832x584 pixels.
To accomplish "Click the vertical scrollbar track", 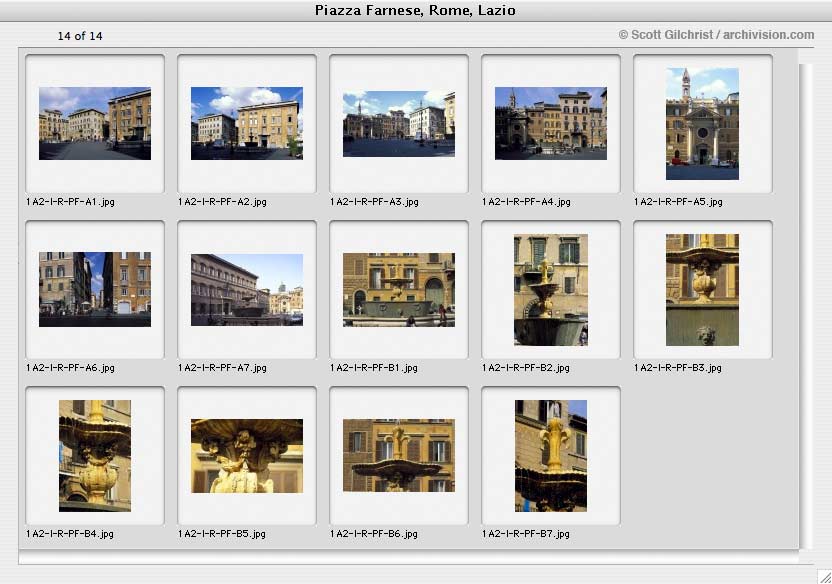I will tap(805, 307).
